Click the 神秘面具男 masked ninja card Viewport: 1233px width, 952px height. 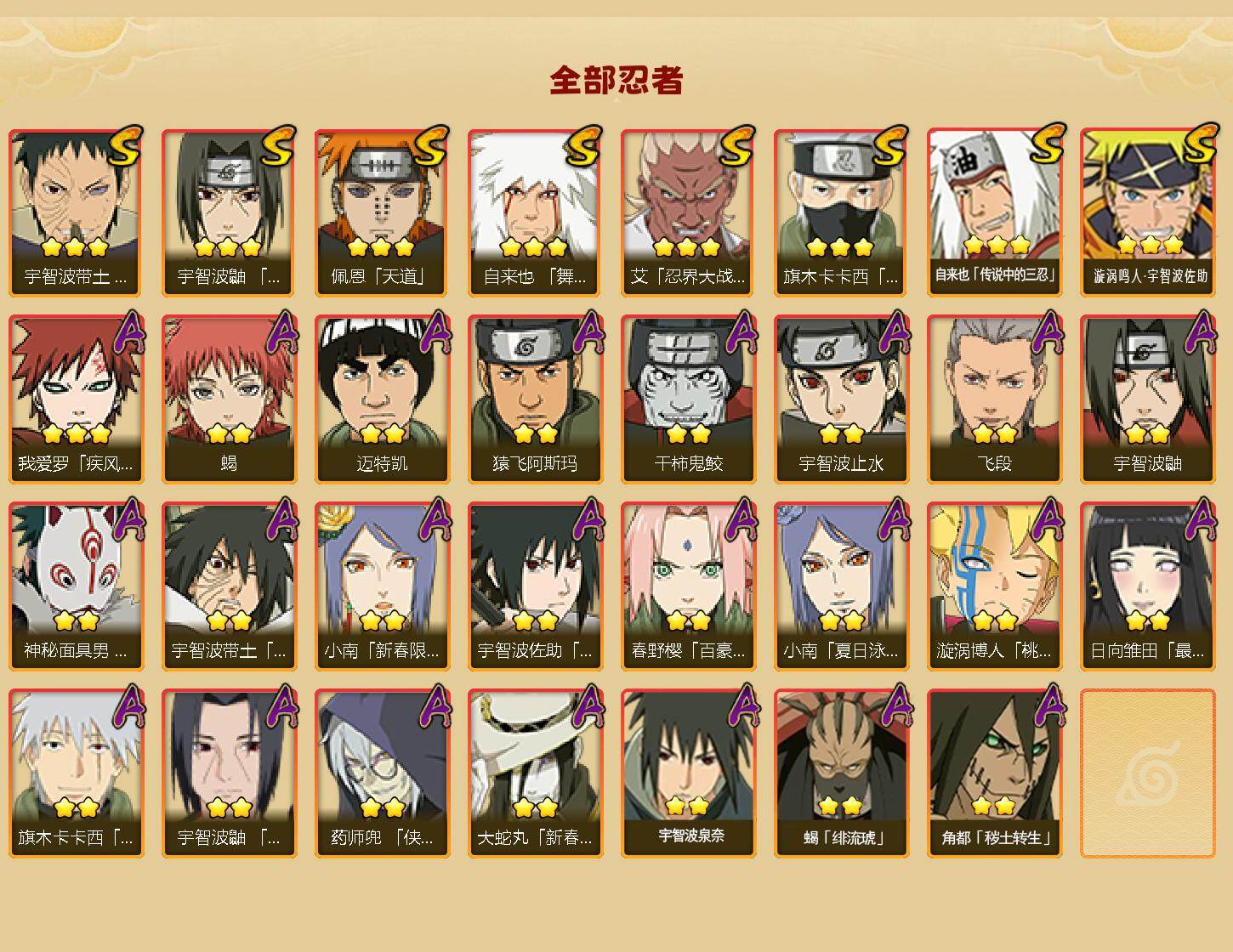[x=76, y=586]
